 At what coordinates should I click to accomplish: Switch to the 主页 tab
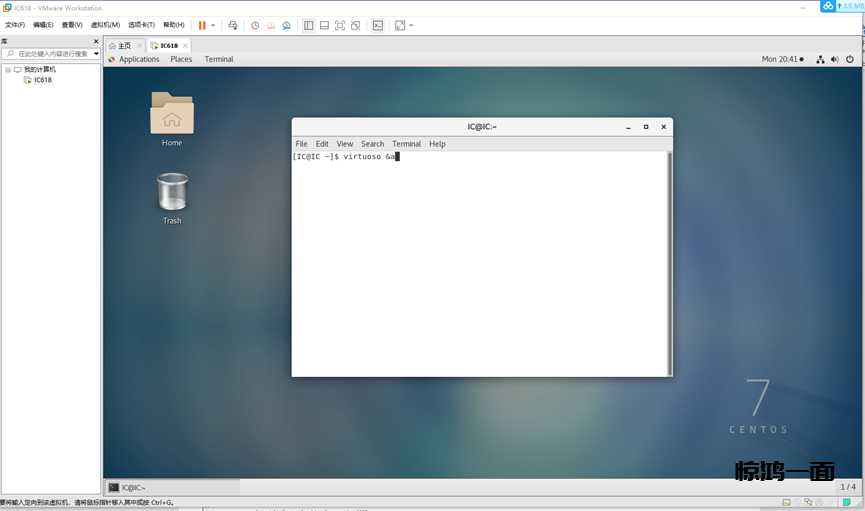point(120,45)
